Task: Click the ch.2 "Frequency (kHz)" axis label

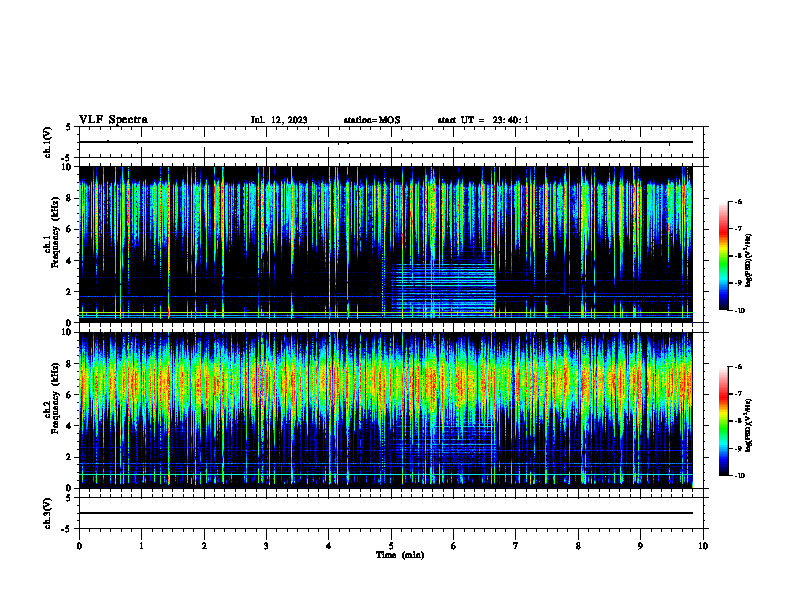Action: point(55,398)
